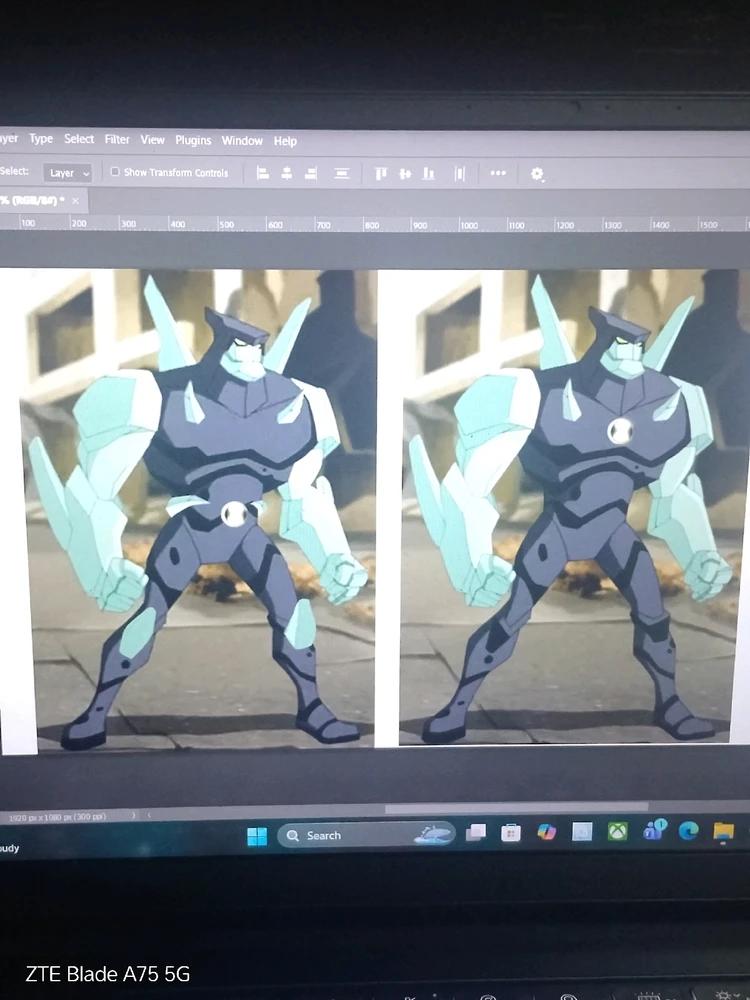Align bottom edges icon
Image resolution: width=750 pixels, height=1000 pixels.
[429, 173]
